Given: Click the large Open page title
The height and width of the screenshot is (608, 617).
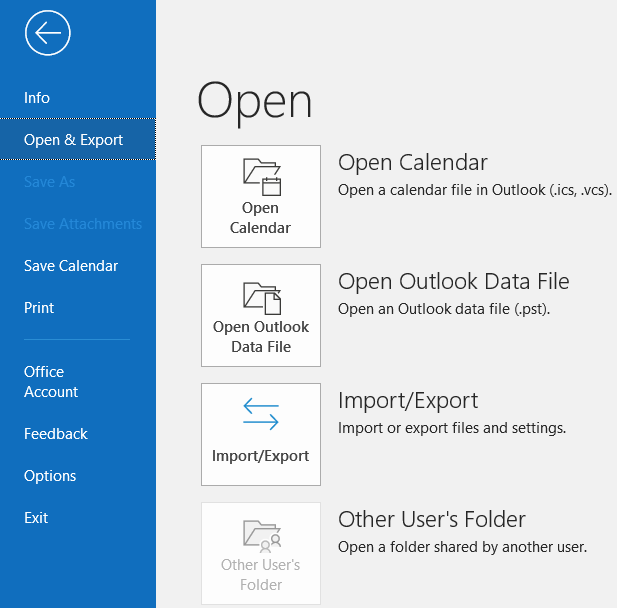Looking at the screenshot, I should pyautogui.click(x=255, y=102).
